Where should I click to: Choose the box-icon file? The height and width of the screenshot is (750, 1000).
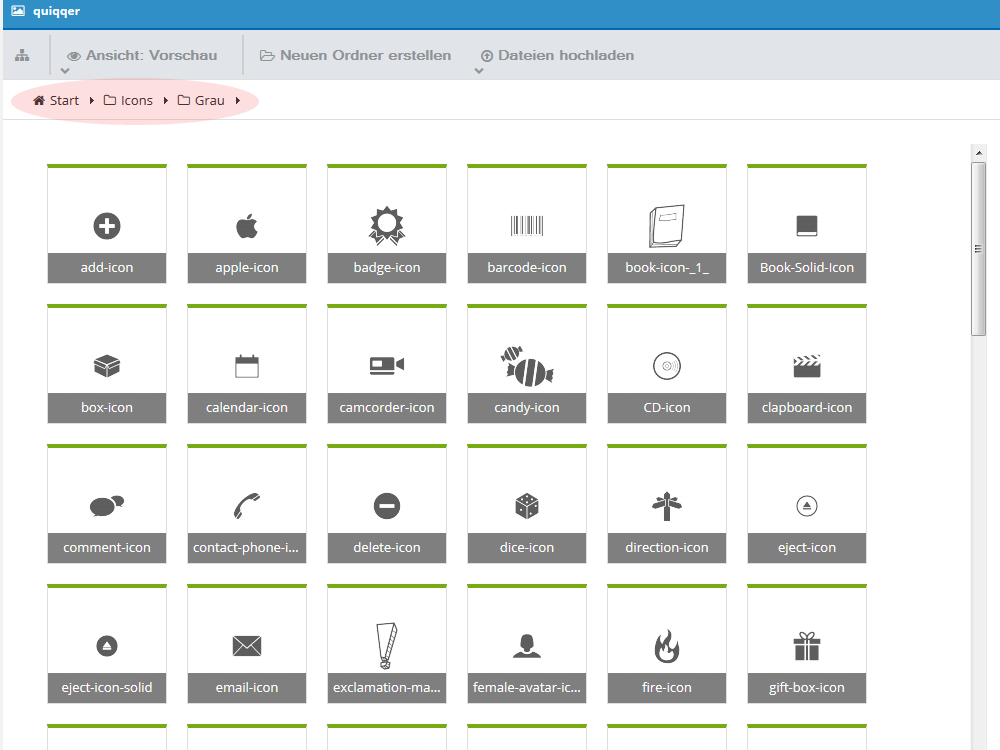[x=107, y=364]
